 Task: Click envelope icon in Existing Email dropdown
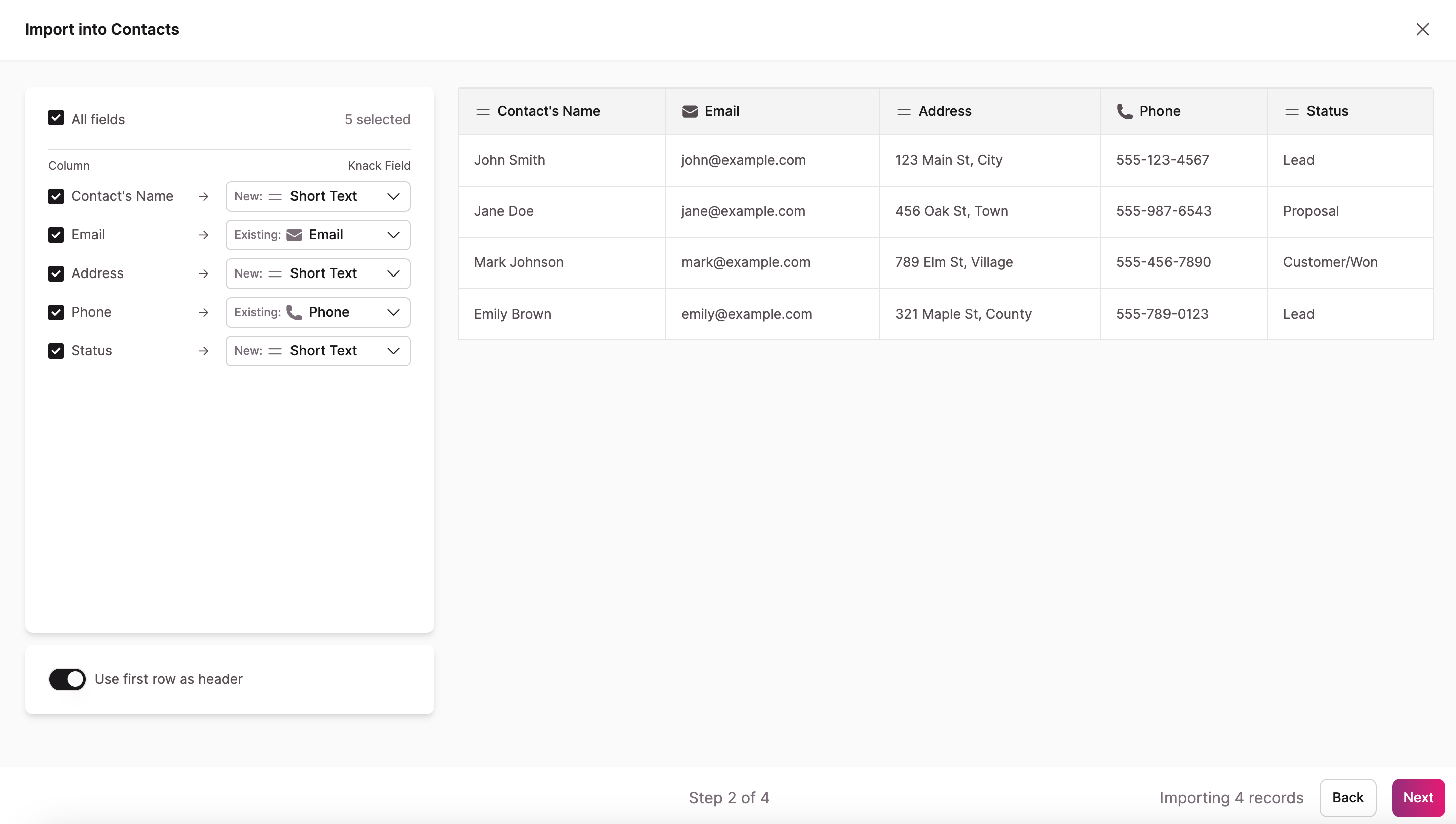294,235
